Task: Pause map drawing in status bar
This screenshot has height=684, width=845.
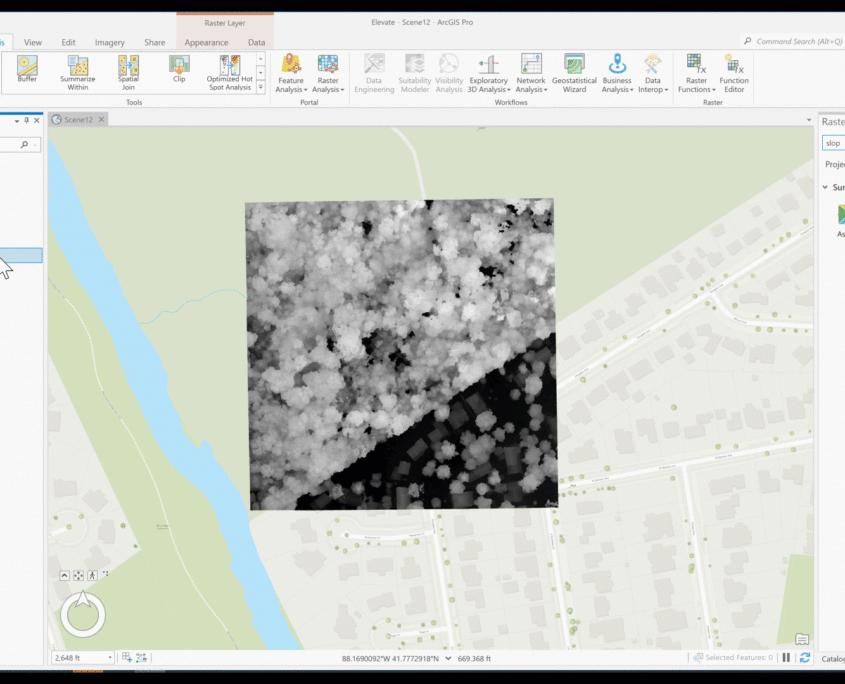Action: (x=786, y=658)
